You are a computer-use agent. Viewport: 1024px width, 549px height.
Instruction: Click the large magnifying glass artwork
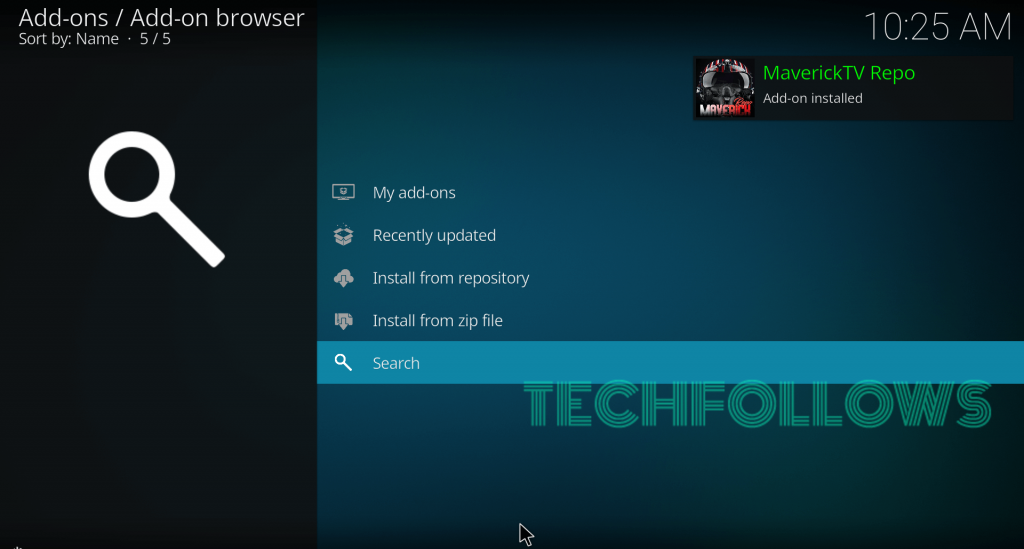tap(157, 199)
